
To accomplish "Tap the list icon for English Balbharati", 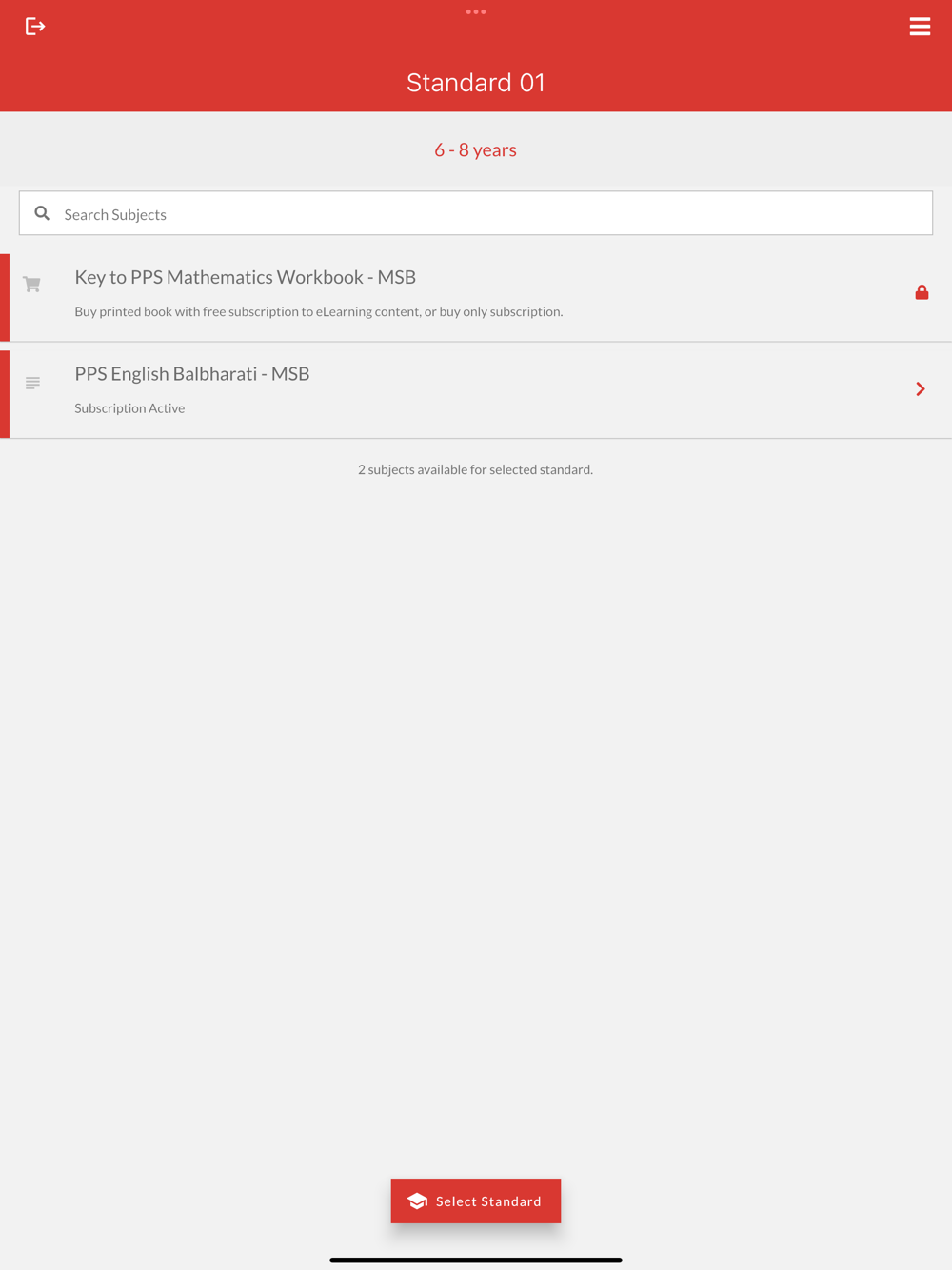I will click(32, 383).
